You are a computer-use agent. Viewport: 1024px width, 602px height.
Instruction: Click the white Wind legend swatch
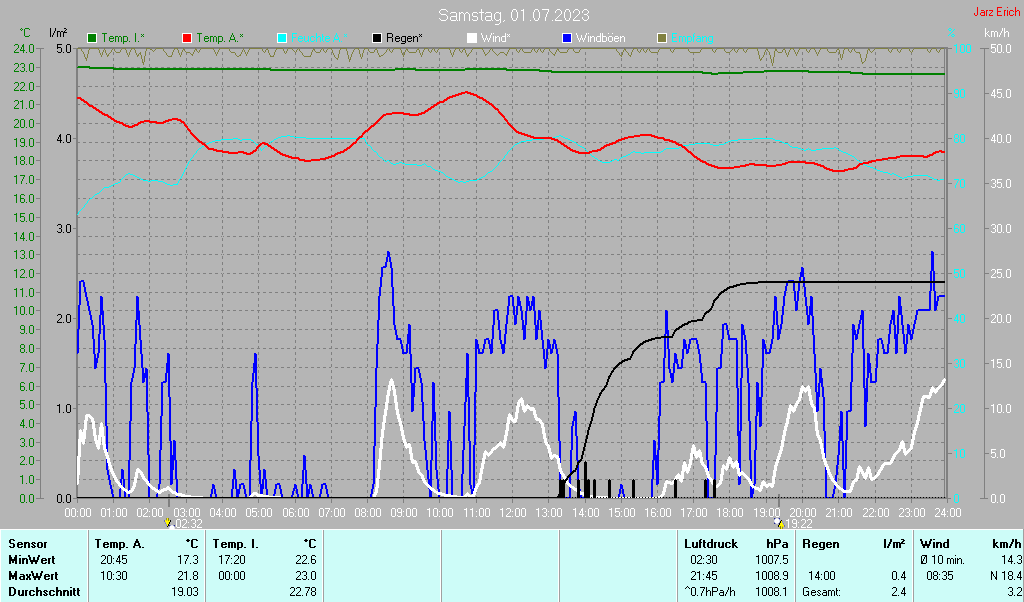(472, 39)
